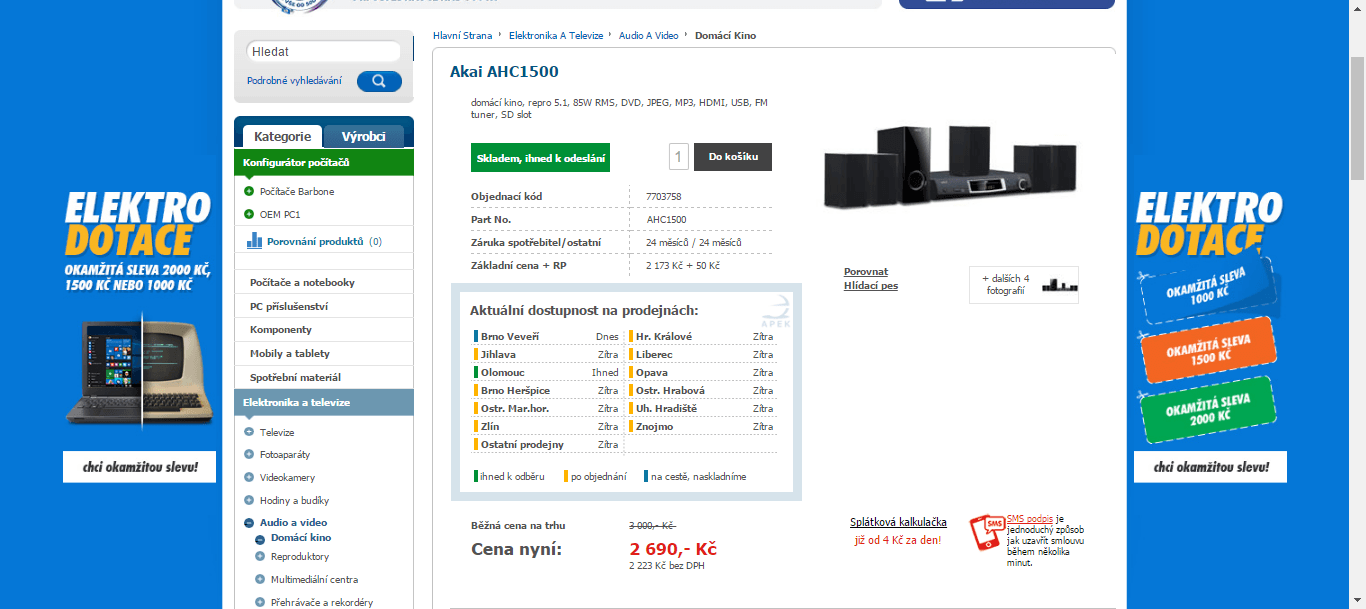The width and height of the screenshot is (1366, 609).
Task: Expand Multimediální centra subcategory icon
Action: 260,579
